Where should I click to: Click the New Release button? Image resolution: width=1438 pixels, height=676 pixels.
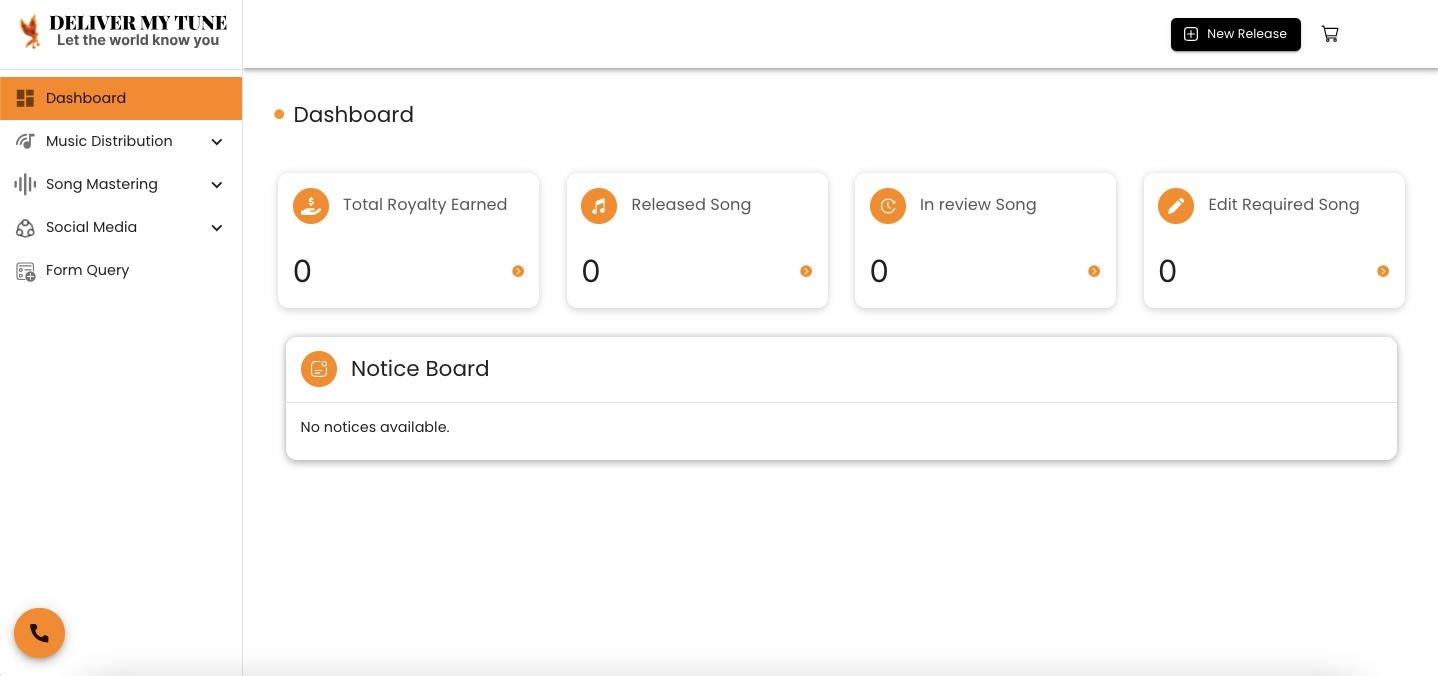1236,34
